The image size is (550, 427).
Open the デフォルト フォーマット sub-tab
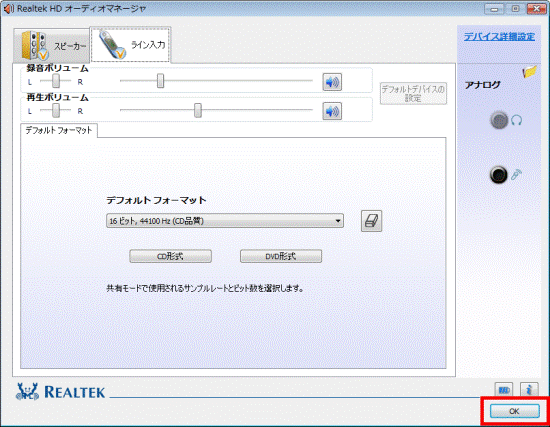click(x=59, y=131)
